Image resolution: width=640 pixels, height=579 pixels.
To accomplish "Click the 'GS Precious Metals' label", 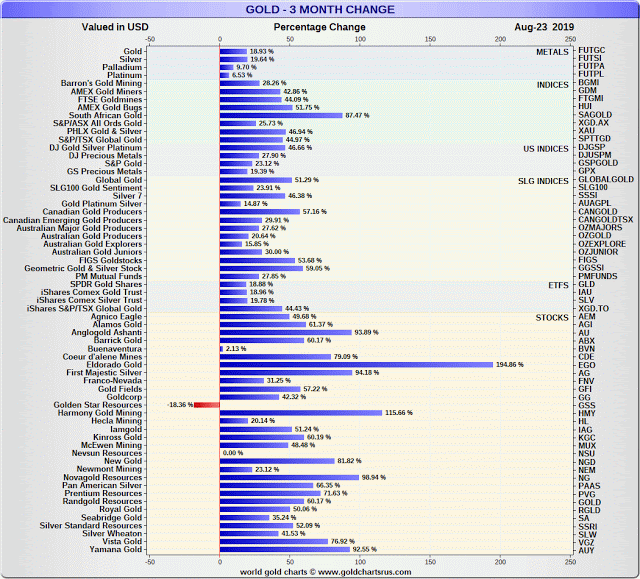I will pos(104,171).
